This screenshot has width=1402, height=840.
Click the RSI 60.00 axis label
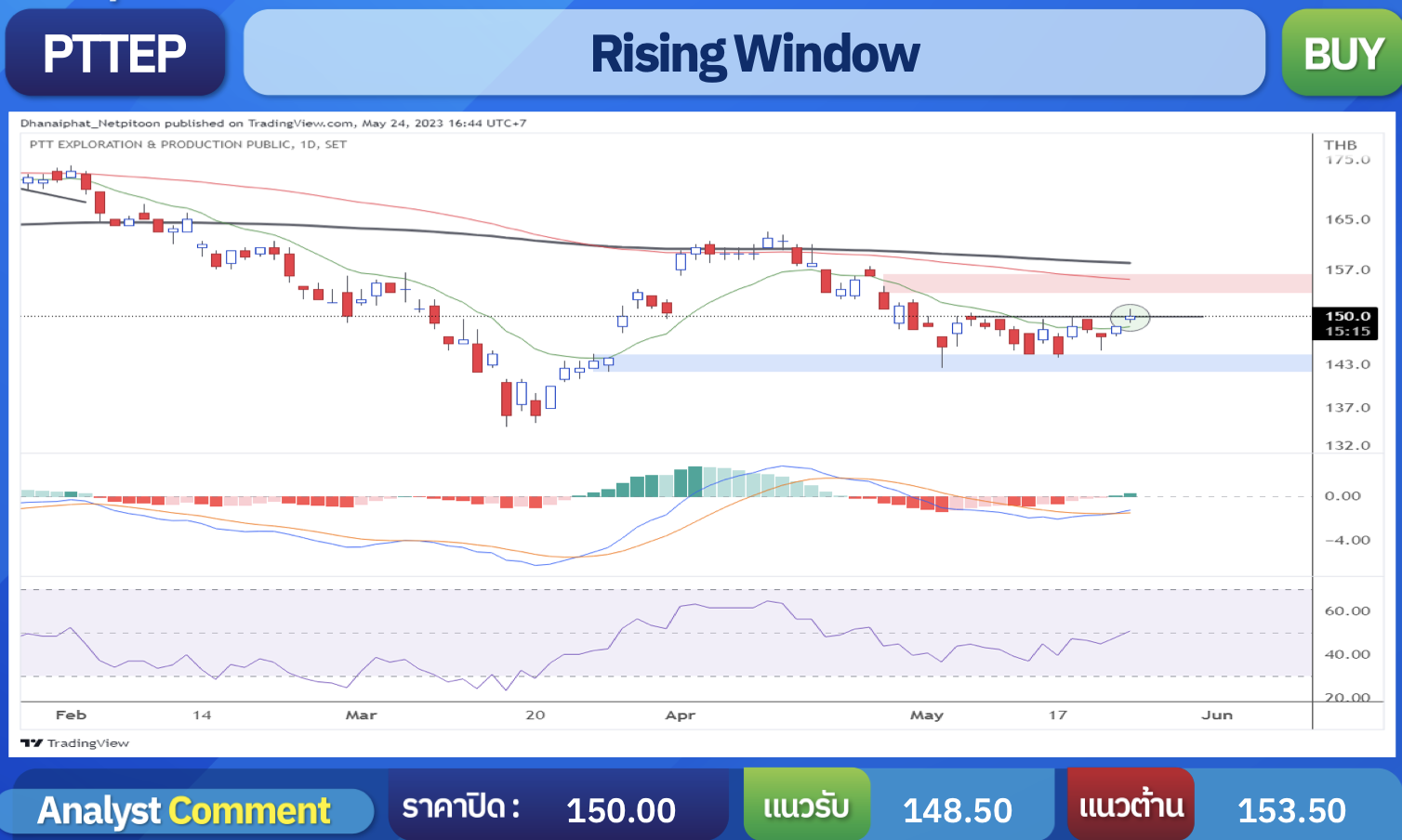[x=1347, y=610]
